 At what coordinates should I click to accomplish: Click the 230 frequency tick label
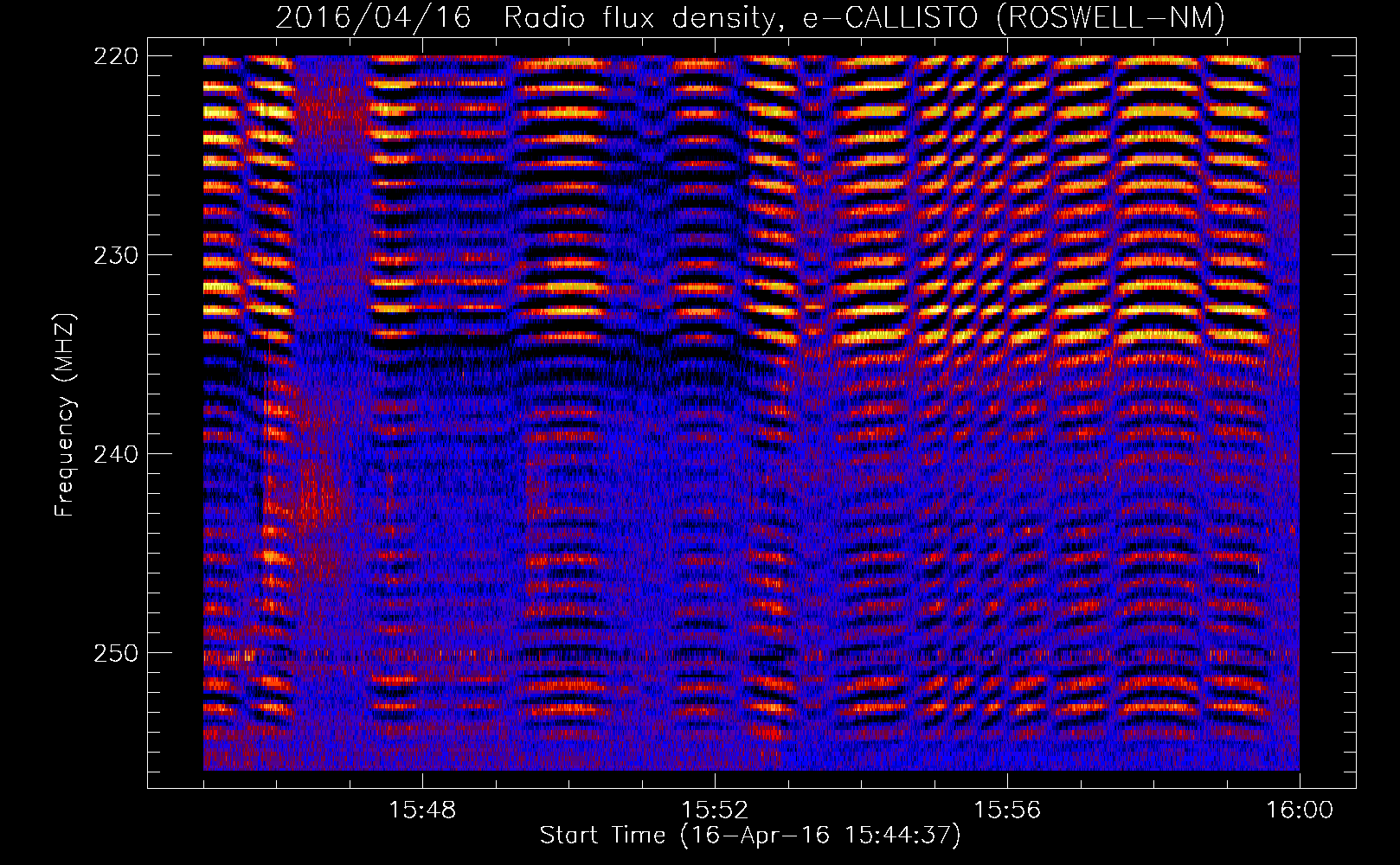click(x=115, y=255)
